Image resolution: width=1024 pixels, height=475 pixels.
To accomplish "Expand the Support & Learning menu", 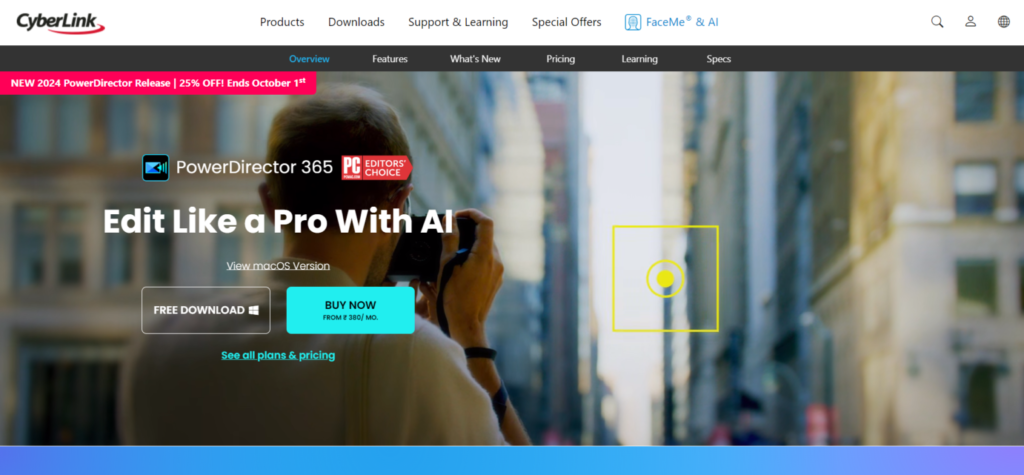I will pos(458,22).
